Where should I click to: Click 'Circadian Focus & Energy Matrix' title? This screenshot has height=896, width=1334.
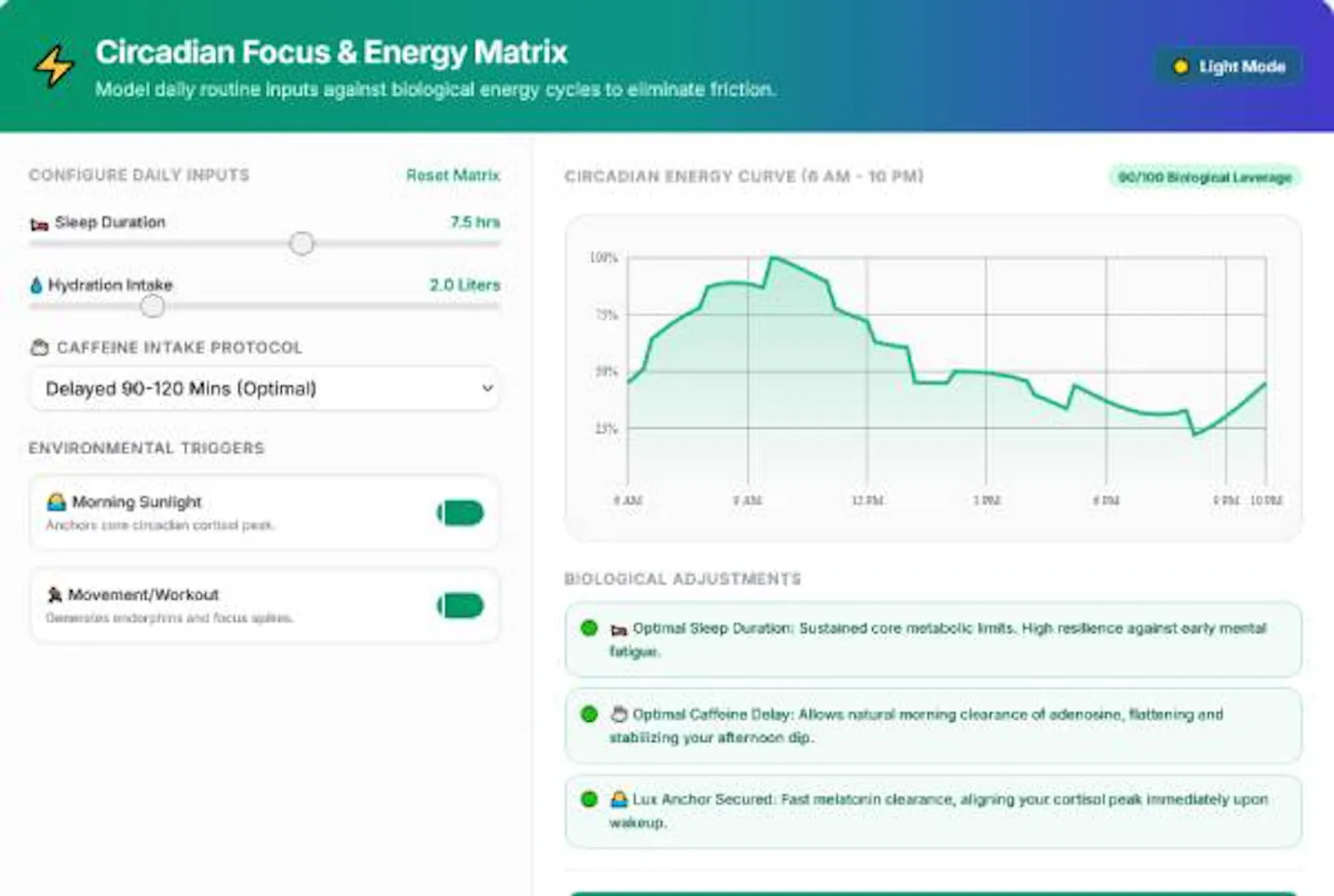(x=331, y=53)
